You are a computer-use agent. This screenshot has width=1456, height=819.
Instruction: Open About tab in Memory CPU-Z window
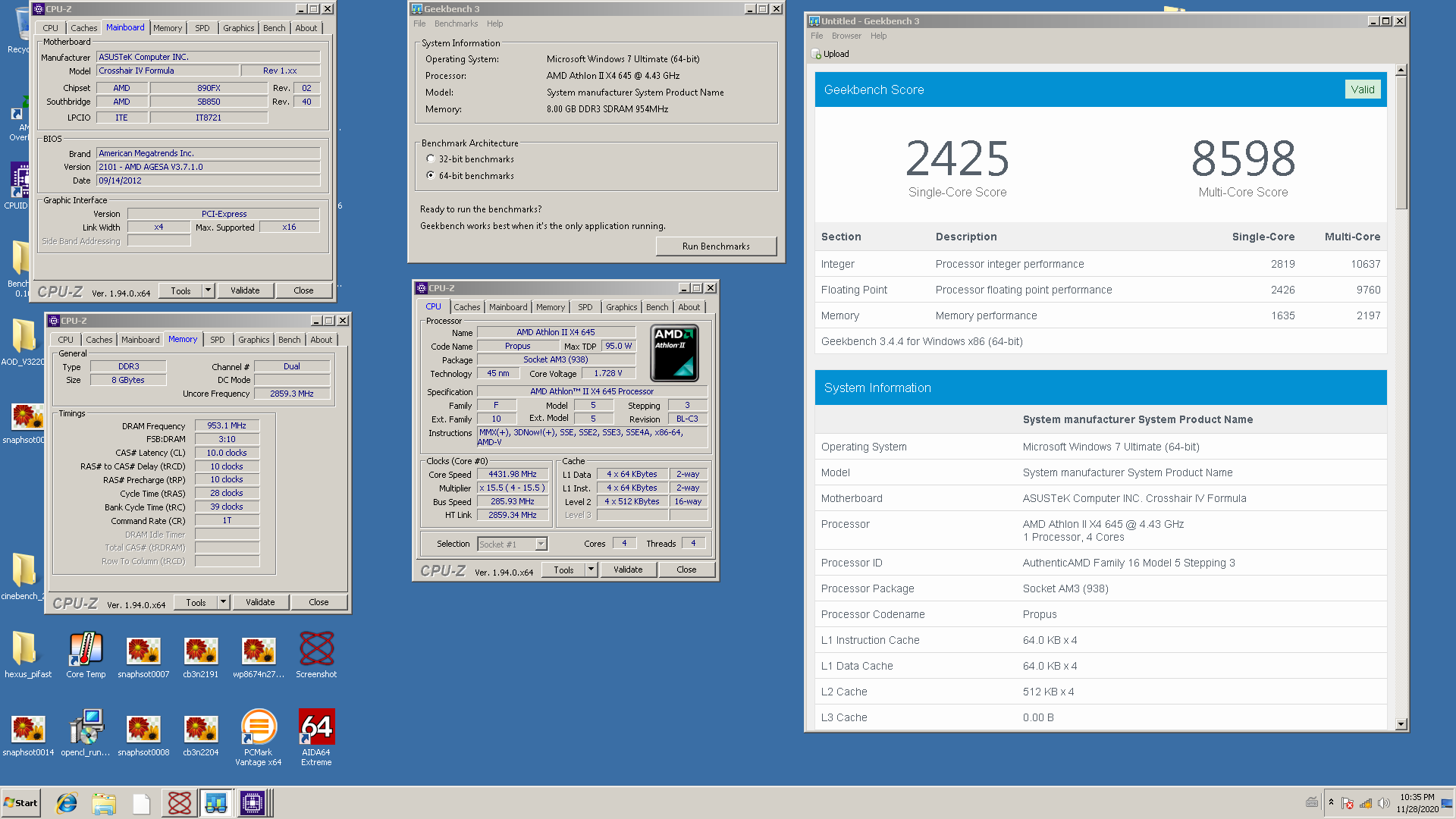click(x=322, y=340)
